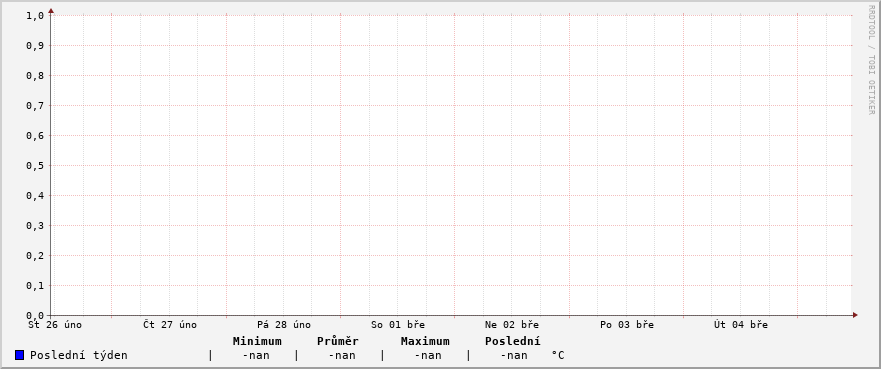Click the Čt 27 úno date label
Viewport: 881px width, 369px height.
tap(170, 325)
